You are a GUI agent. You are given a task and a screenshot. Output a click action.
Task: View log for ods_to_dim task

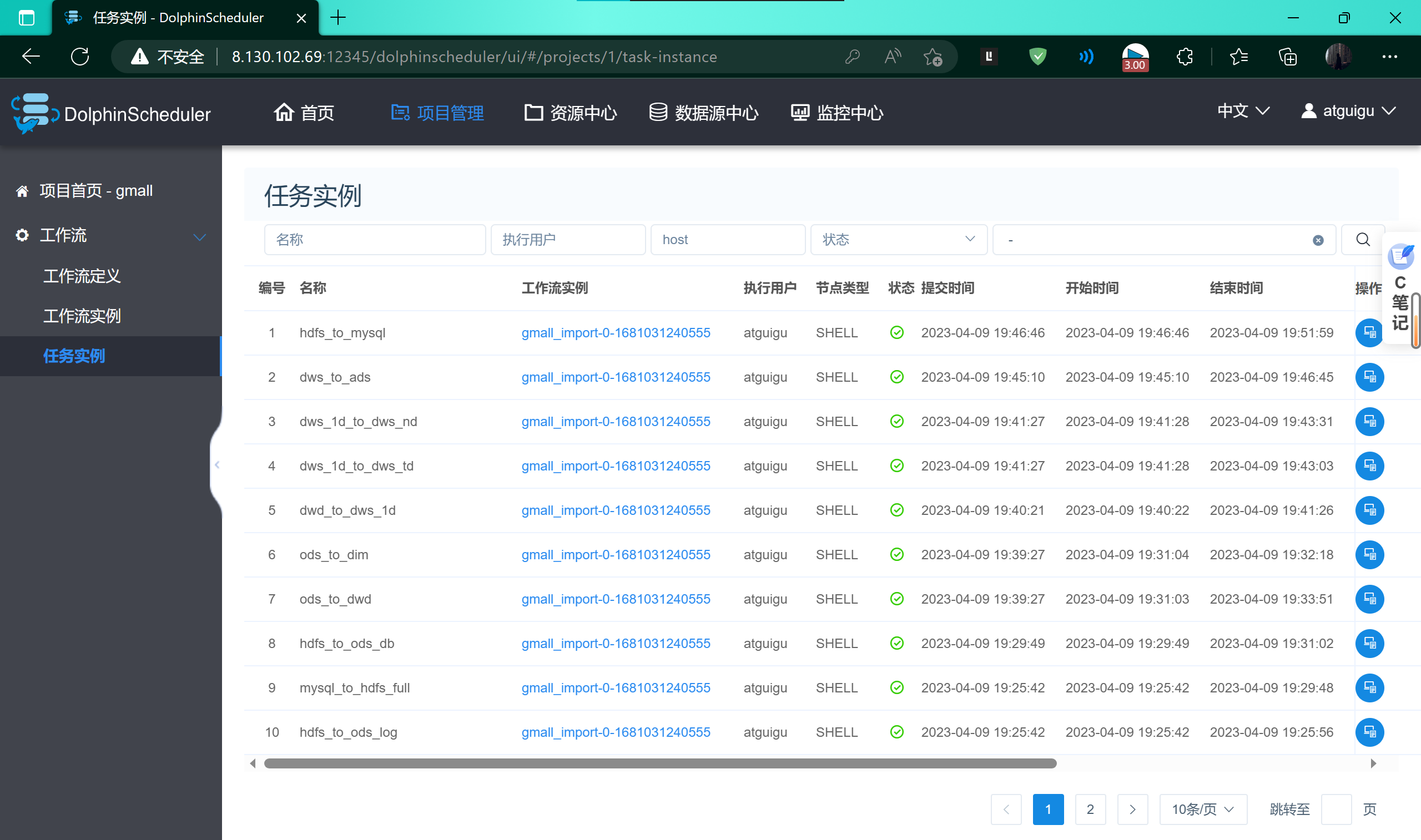tap(1369, 555)
